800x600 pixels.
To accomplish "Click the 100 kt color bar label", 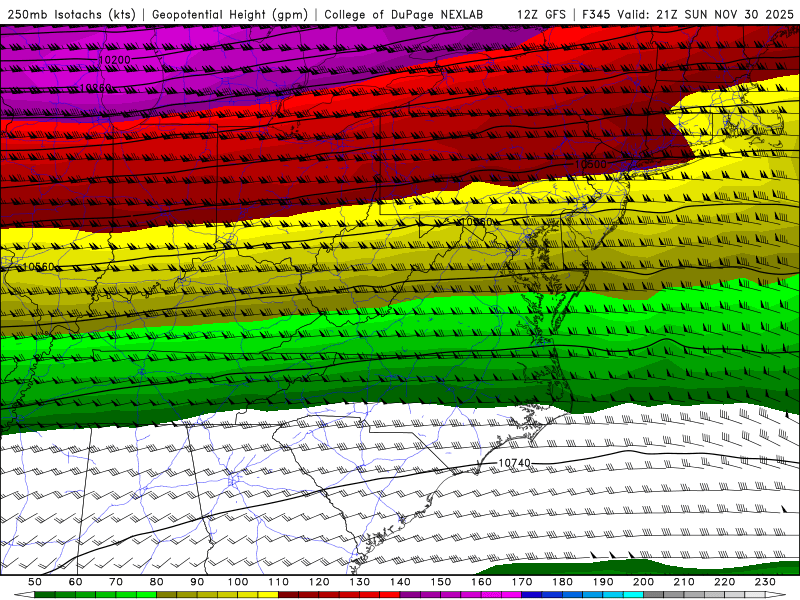I will 238,582.
